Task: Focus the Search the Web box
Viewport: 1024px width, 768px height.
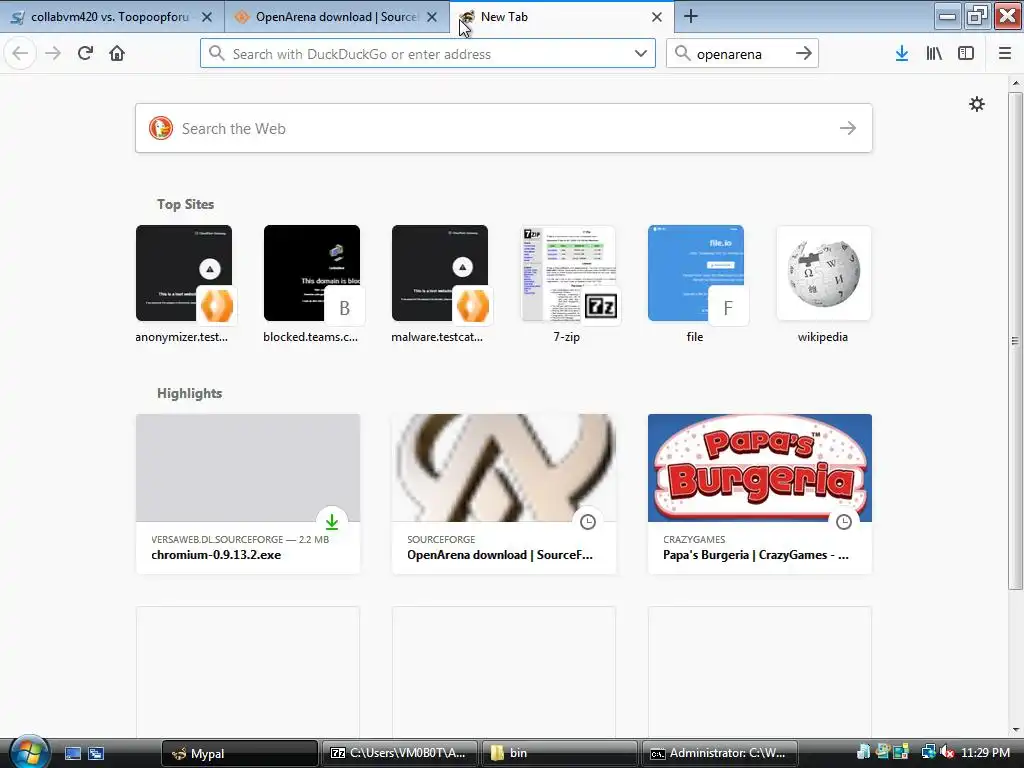Action: point(504,128)
